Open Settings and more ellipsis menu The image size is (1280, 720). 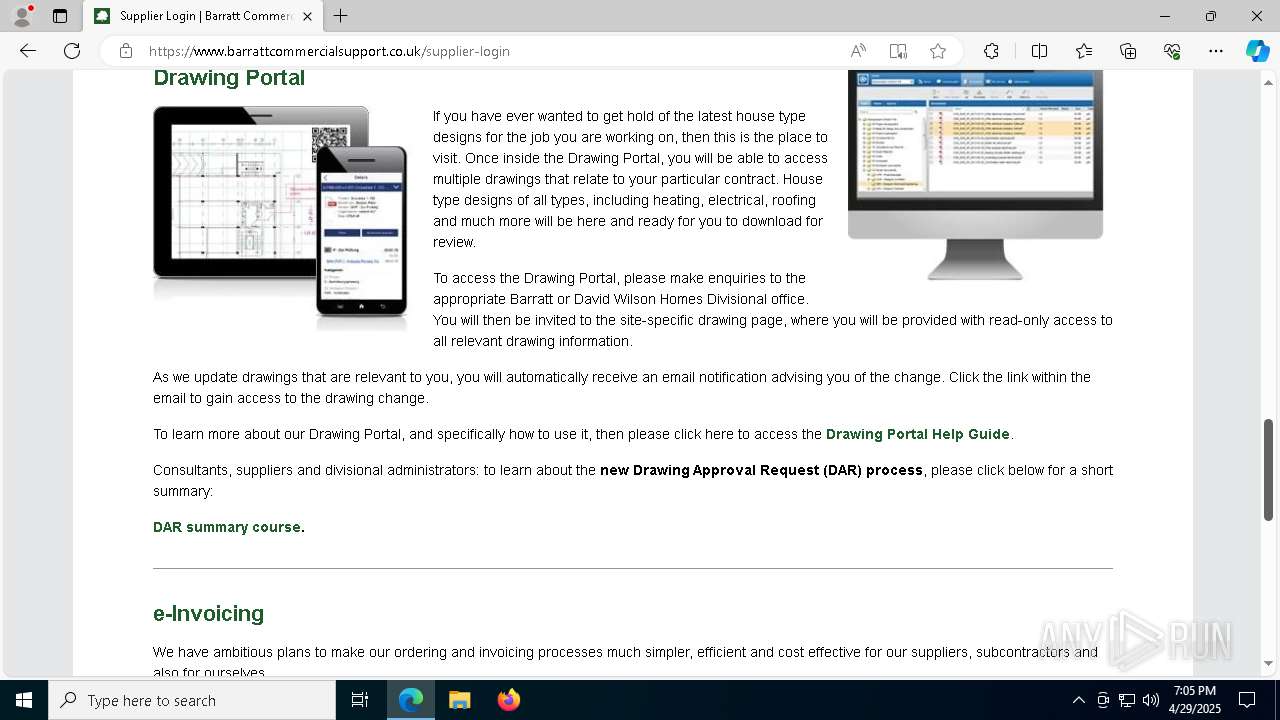[1216, 51]
